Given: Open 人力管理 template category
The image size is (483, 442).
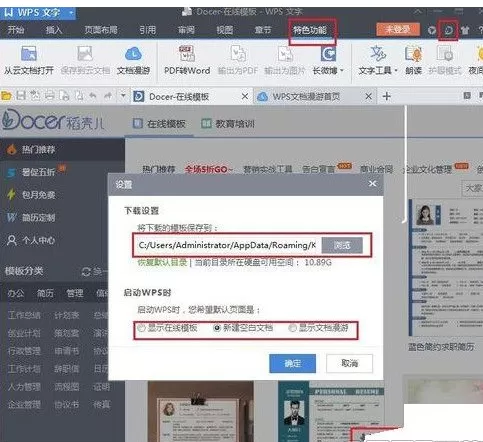Looking at the screenshot, I should point(24,387).
